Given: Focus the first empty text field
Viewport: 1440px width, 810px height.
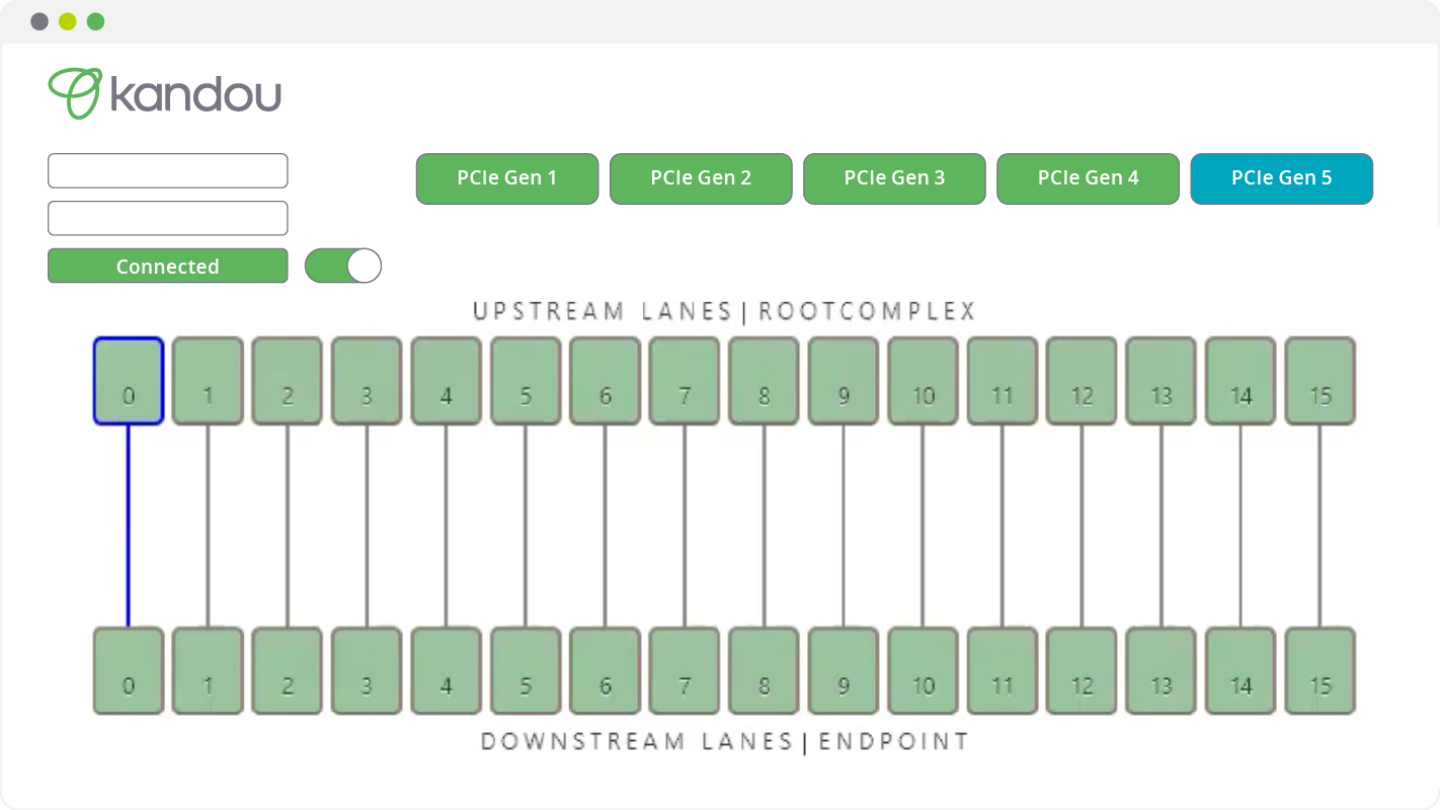Looking at the screenshot, I should click(x=168, y=170).
